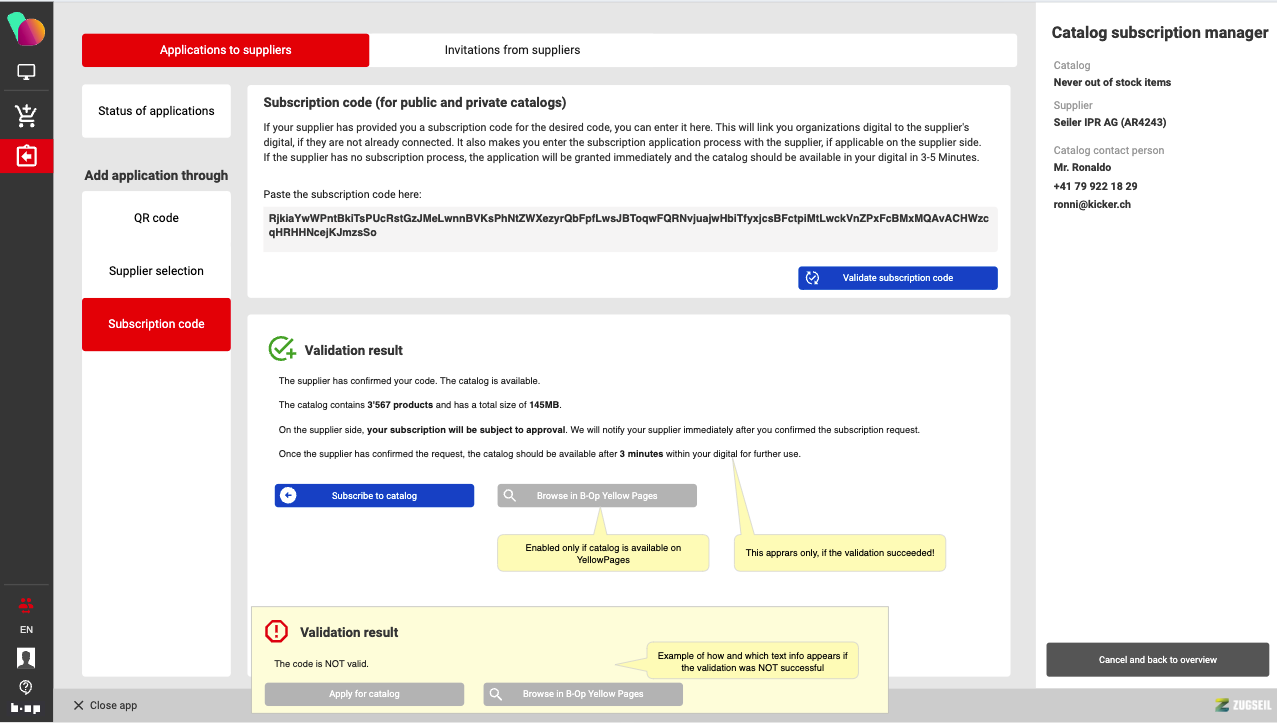This screenshot has height=723, width=1277.
Task: Click the red invalid warning icon
Action: tap(276, 631)
